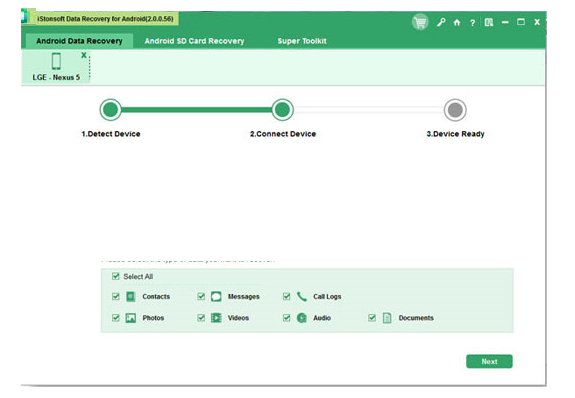Screen dimensions: 575x398
Task: Uncheck the Documents checkbox
Action: point(372,318)
